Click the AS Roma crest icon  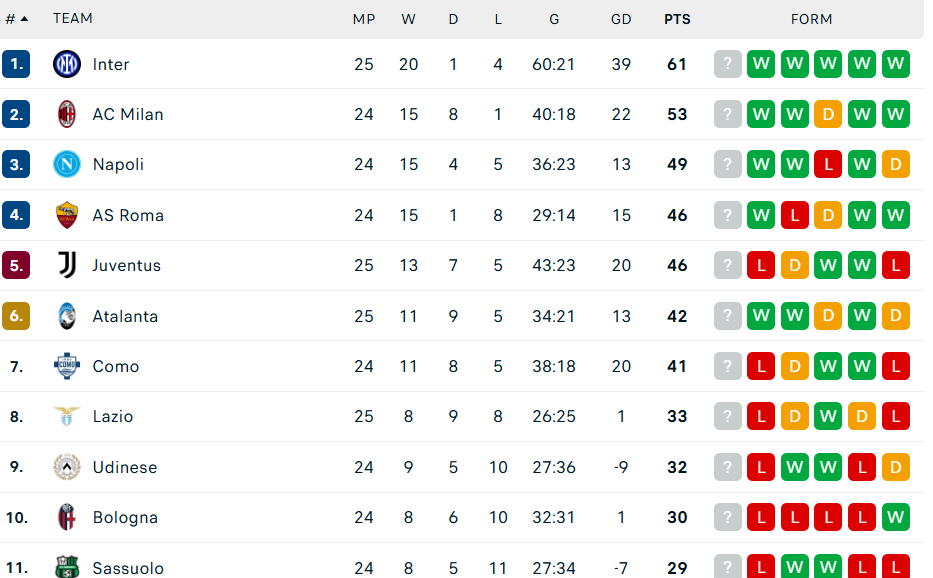tap(66, 215)
